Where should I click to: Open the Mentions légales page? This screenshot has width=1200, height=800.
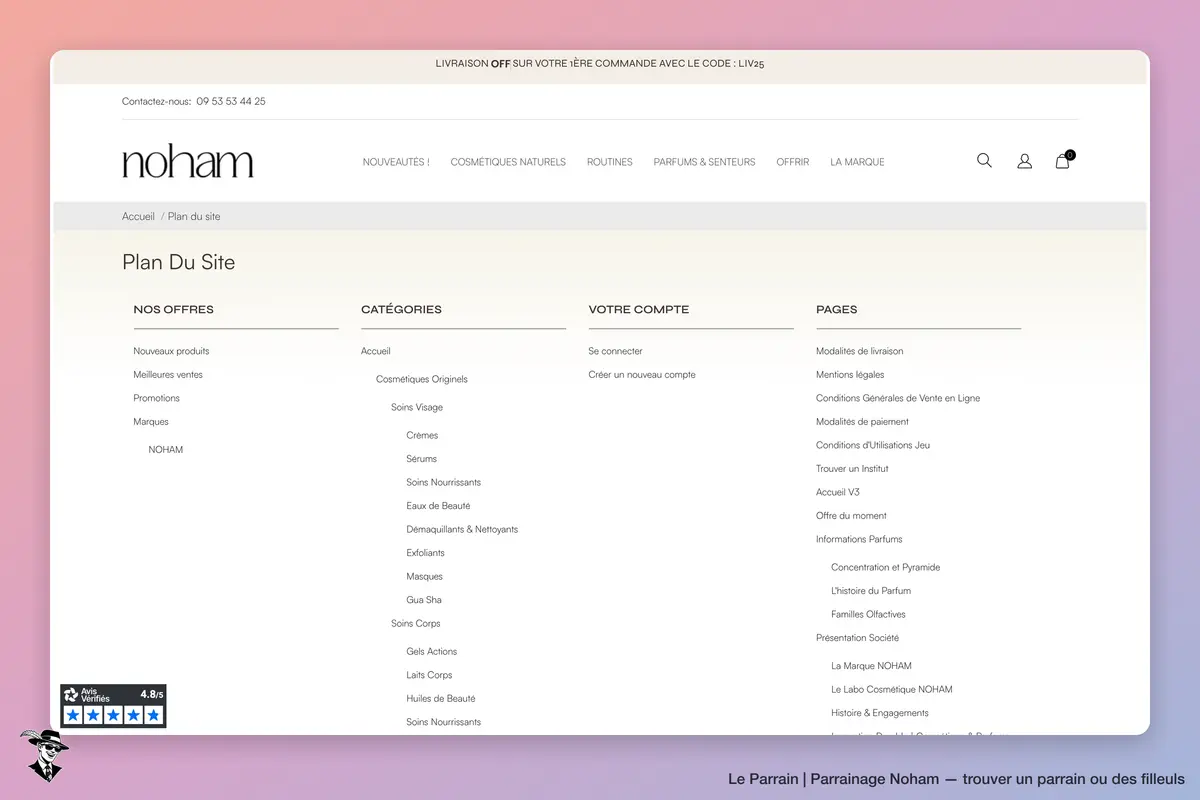click(850, 375)
